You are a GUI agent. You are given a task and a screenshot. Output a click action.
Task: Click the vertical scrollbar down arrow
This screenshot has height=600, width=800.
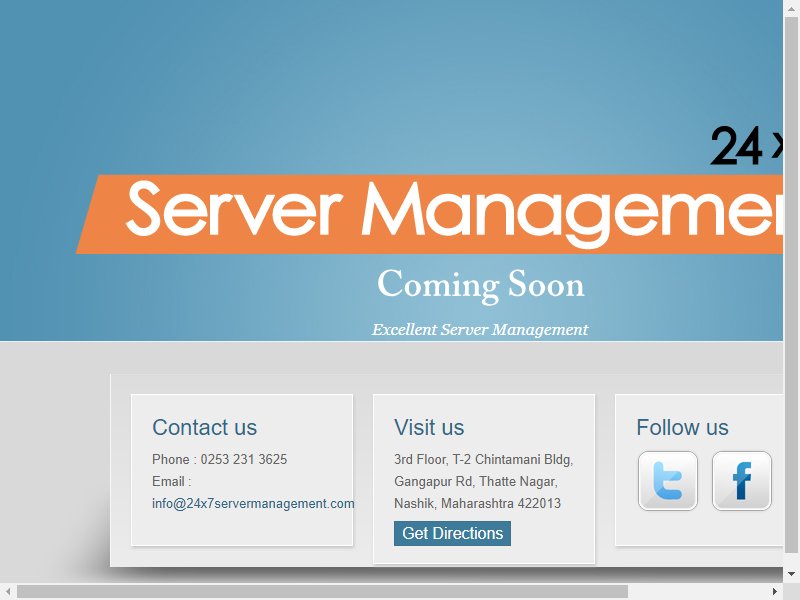(792, 574)
